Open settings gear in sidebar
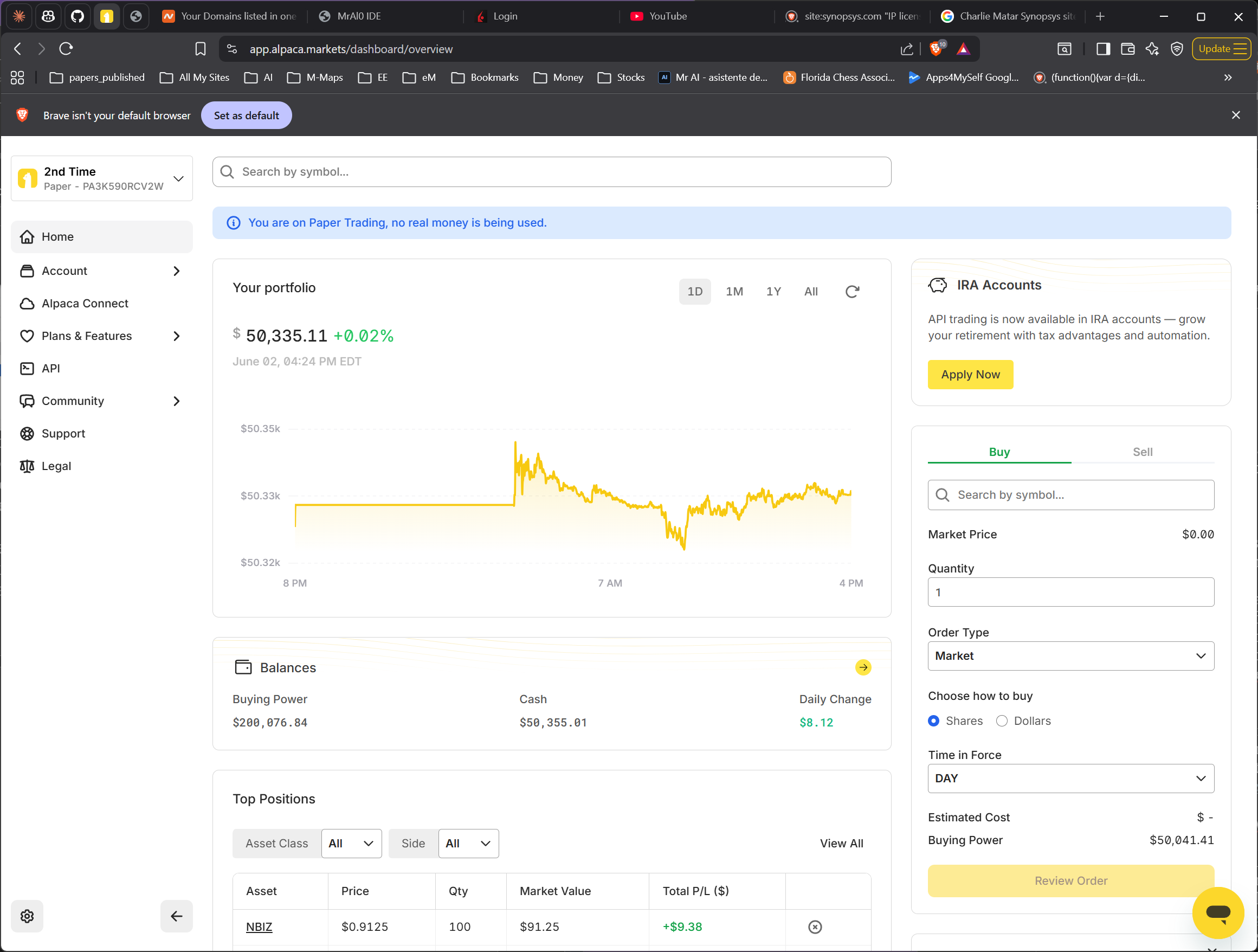The height and width of the screenshot is (952, 1258). click(x=27, y=916)
